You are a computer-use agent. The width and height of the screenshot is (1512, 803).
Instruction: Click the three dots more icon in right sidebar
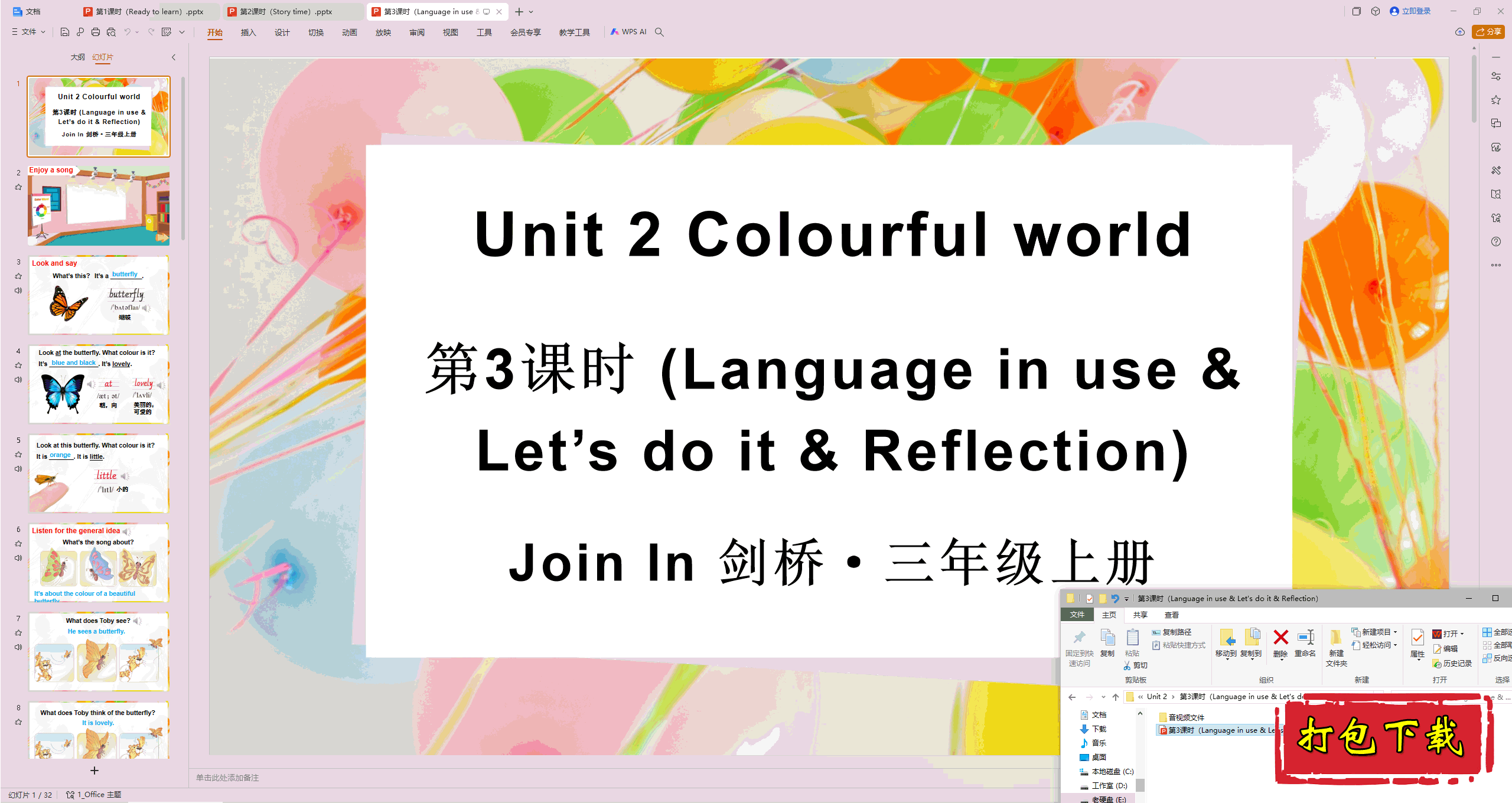(x=1496, y=265)
